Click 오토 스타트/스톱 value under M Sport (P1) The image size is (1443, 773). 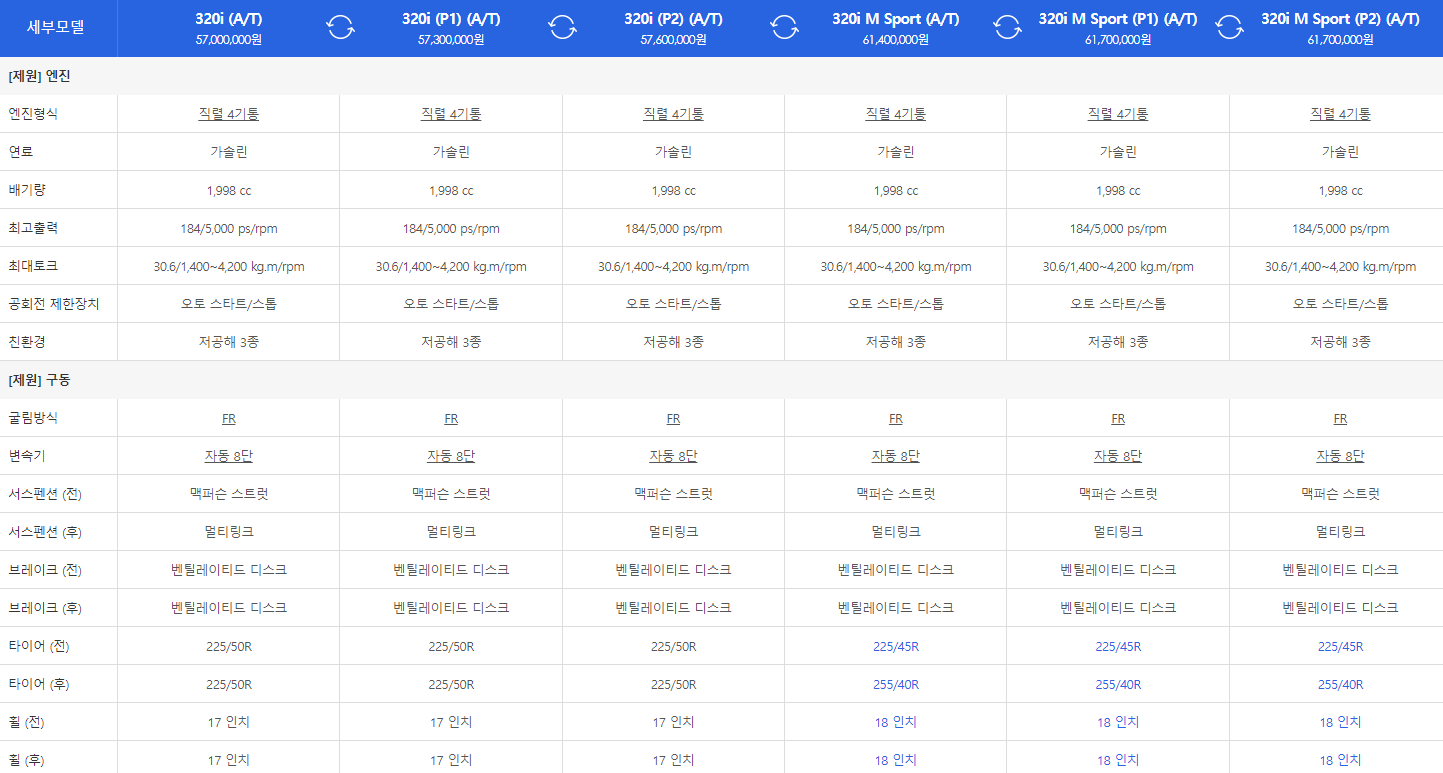(x=1118, y=304)
